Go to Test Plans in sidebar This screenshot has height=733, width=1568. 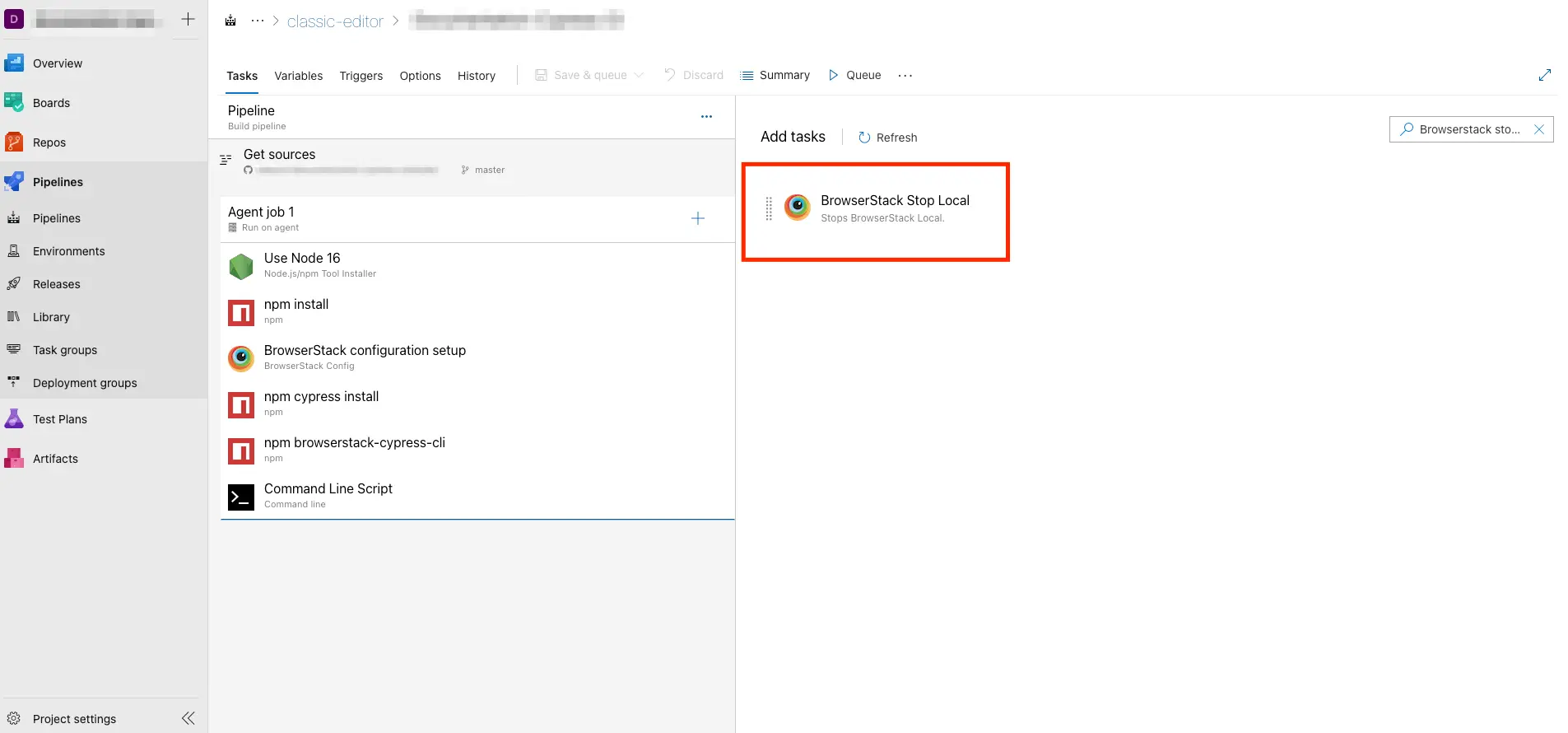point(59,419)
